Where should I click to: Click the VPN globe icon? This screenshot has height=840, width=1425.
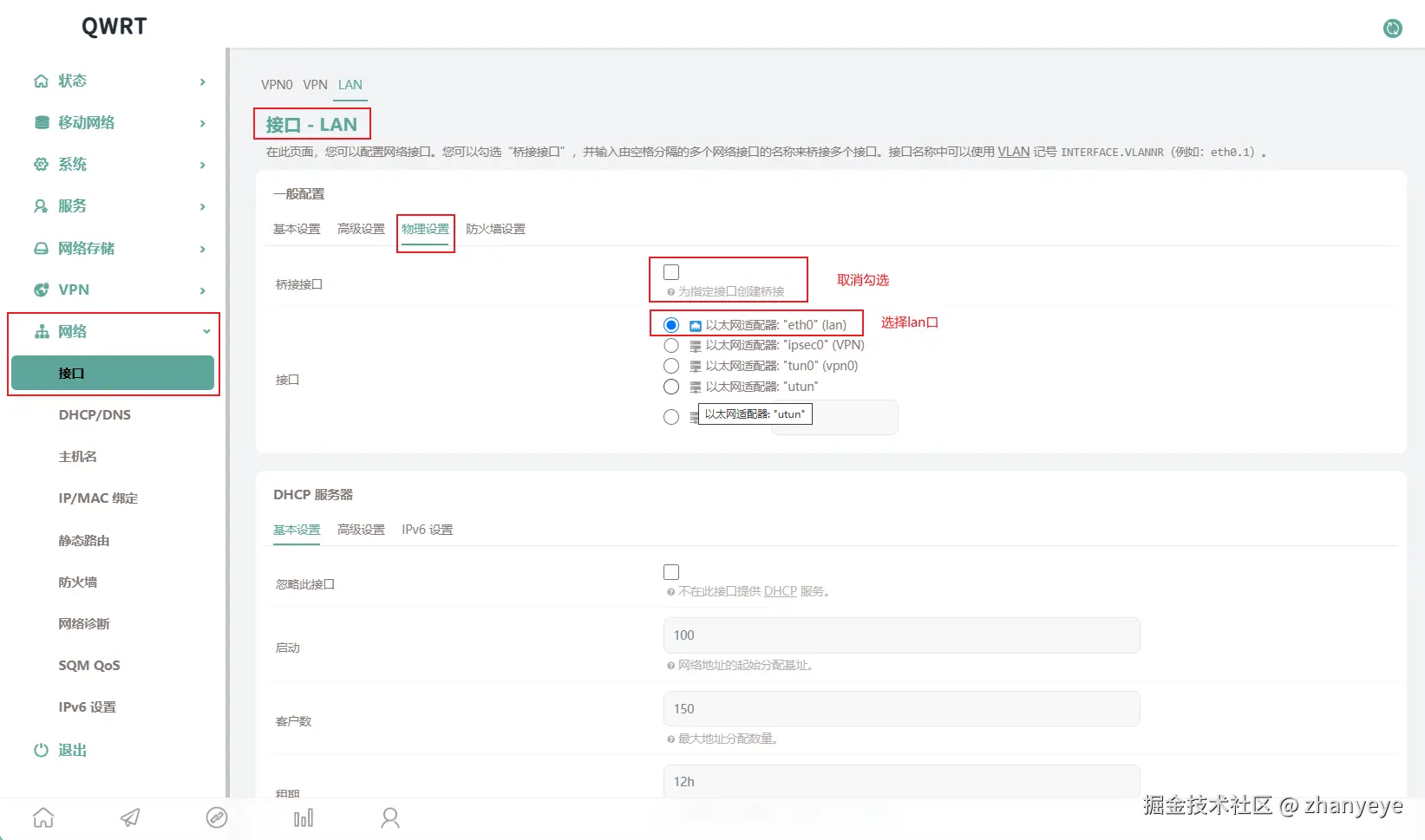coord(41,290)
